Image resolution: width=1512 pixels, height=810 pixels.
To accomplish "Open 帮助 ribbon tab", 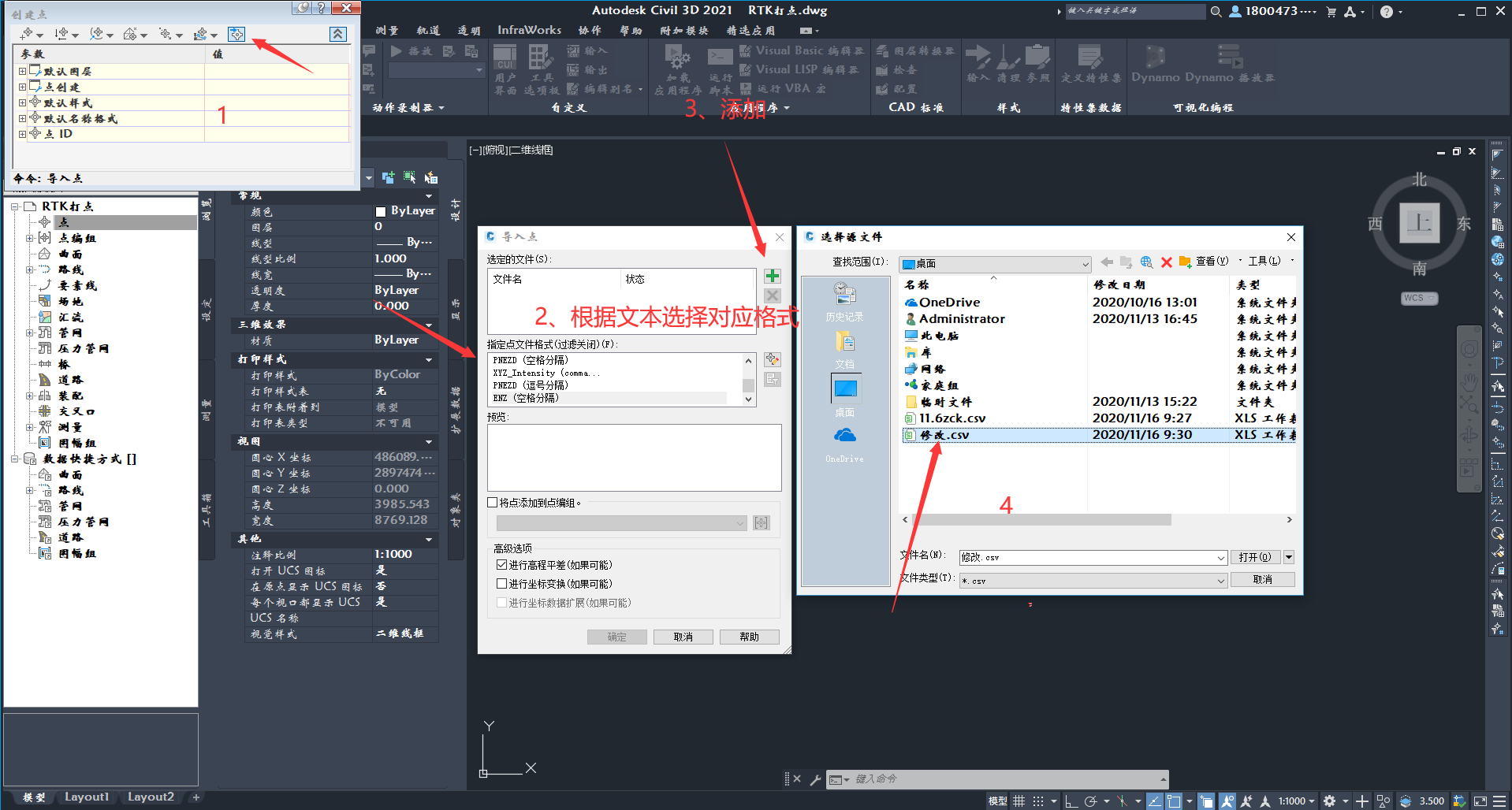I will point(631,30).
